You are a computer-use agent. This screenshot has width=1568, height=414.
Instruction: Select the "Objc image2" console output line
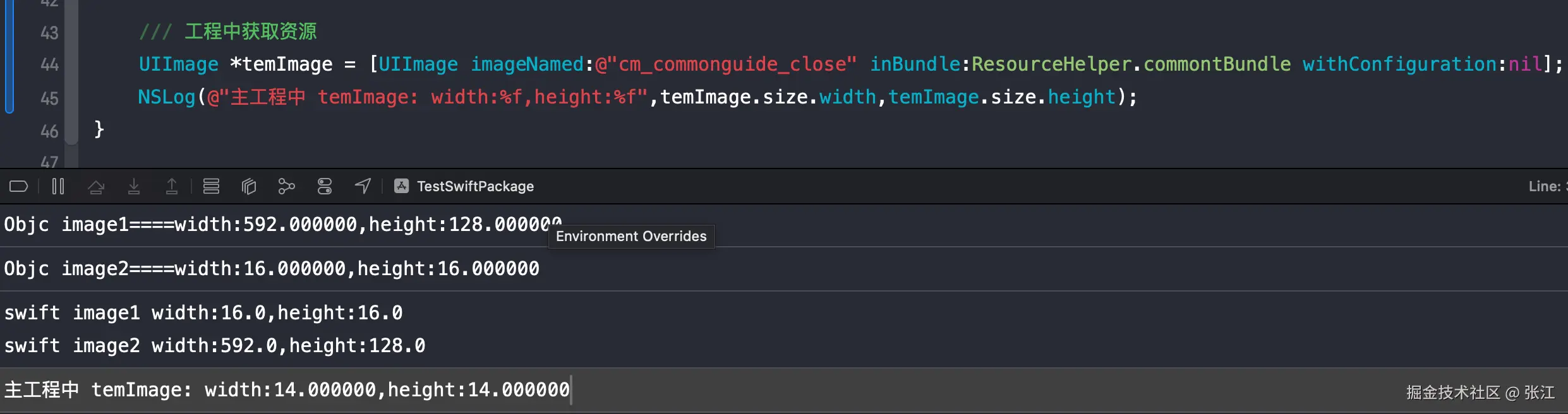[x=272, y=269]
